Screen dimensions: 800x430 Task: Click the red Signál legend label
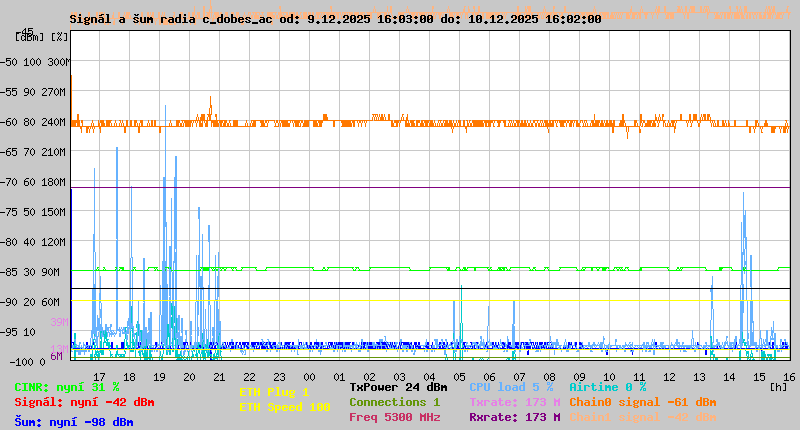84,402
